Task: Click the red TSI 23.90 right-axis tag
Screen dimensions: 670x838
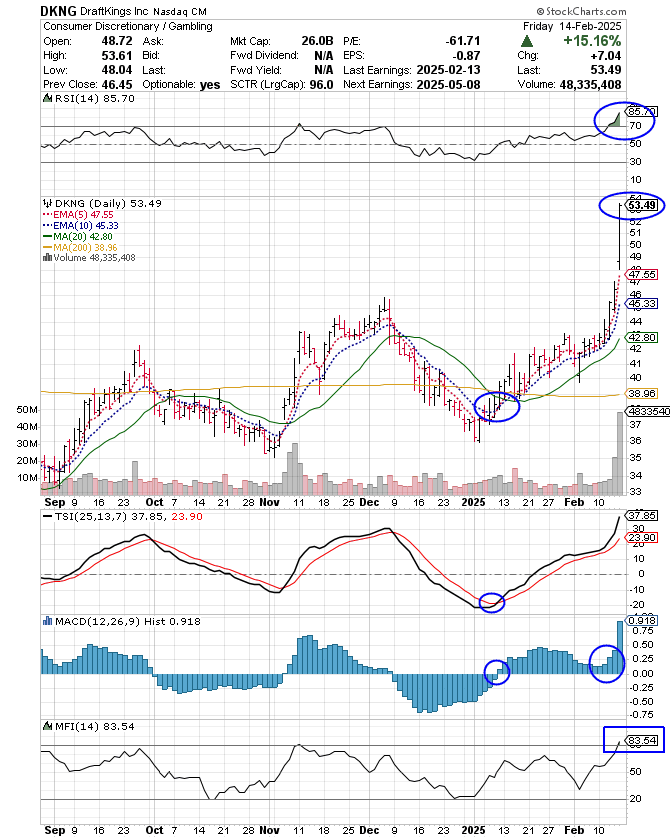Action: (641, 538)
